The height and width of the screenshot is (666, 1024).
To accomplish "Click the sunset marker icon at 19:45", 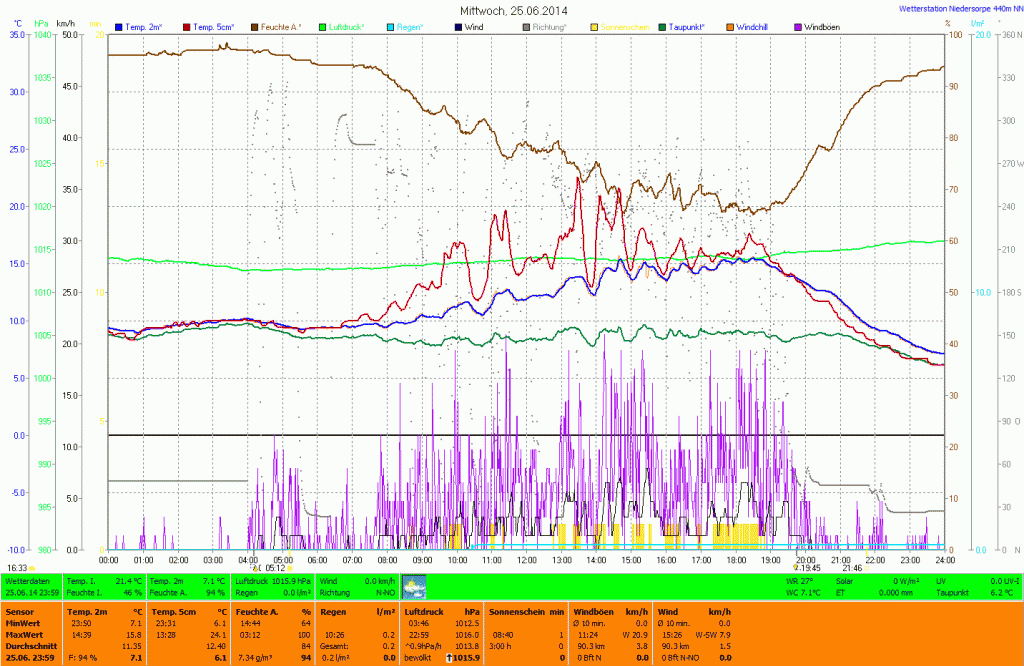I will tap(797, 567).
